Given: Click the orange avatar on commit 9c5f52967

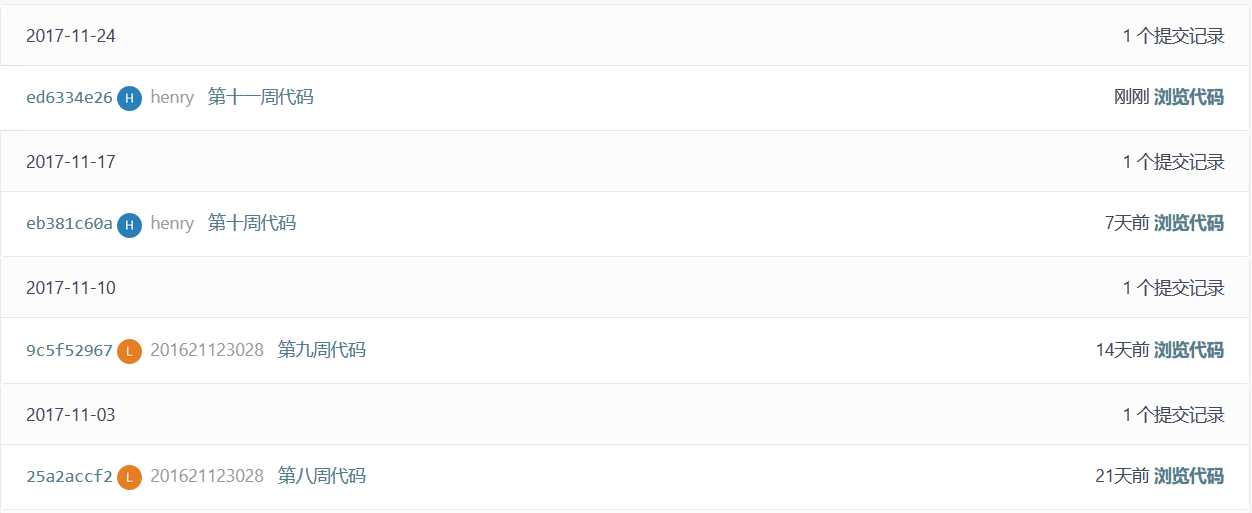Looking at the screenshot, I should [129, 351].
